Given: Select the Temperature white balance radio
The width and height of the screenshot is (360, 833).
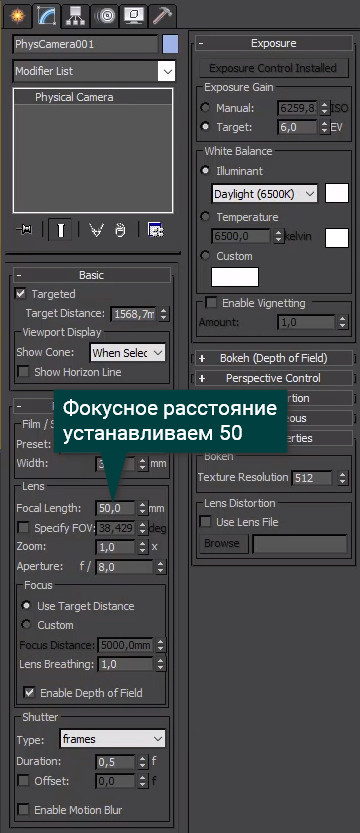Looking at the screenshot, I should point(205,217).
